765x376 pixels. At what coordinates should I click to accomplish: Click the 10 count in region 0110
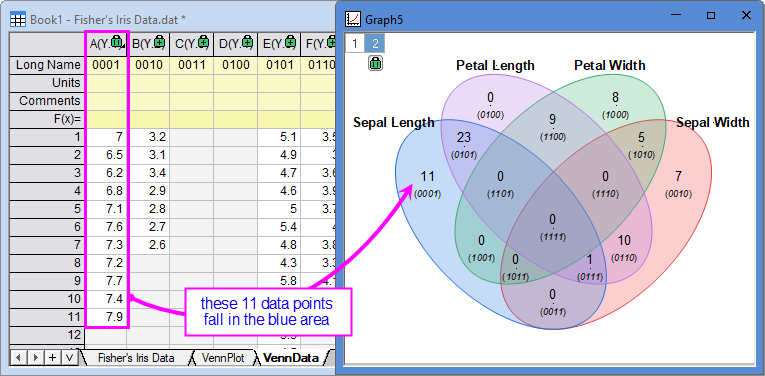tap(624, 240)
